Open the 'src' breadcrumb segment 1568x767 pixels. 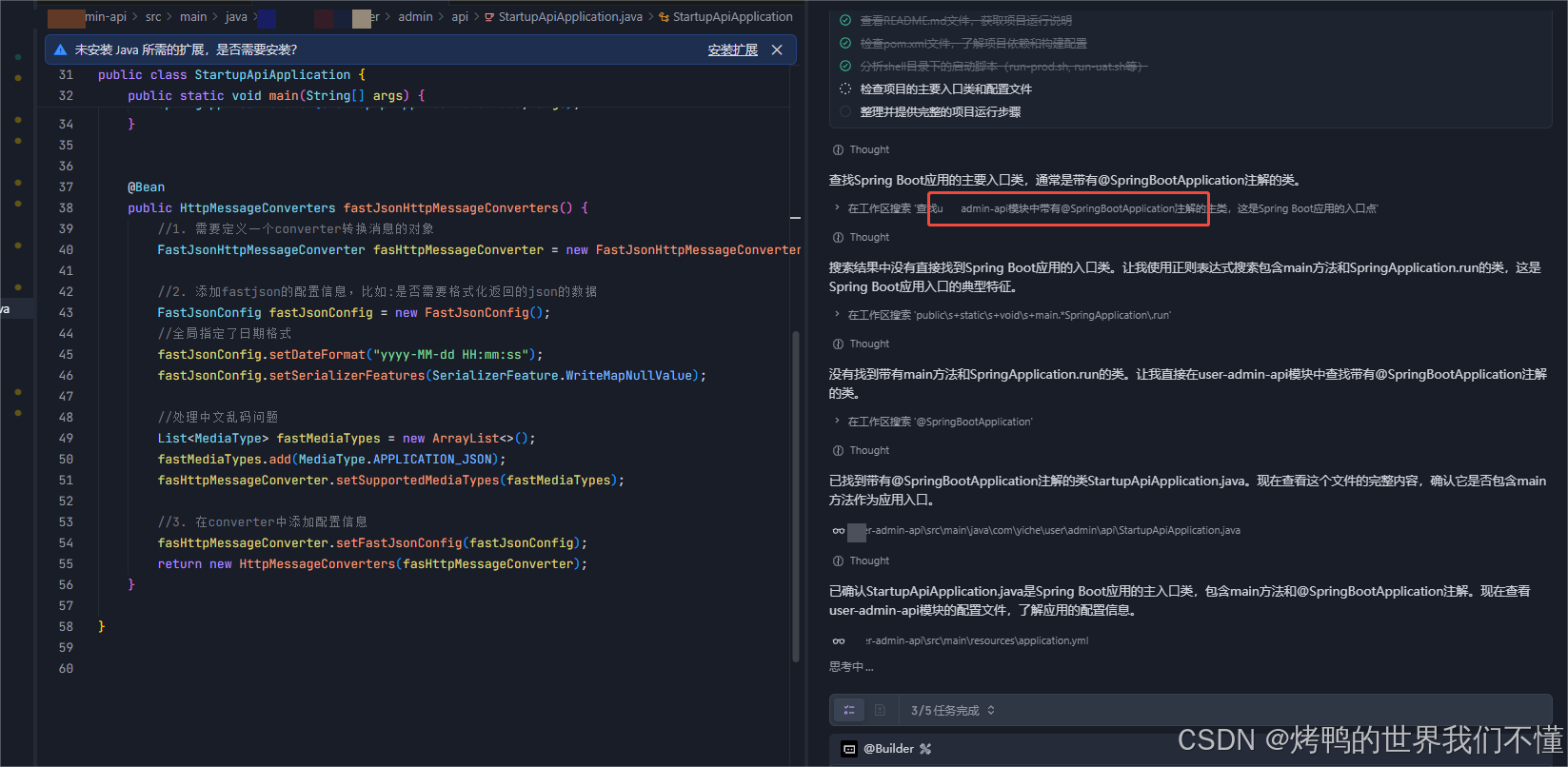pos(153,17)
